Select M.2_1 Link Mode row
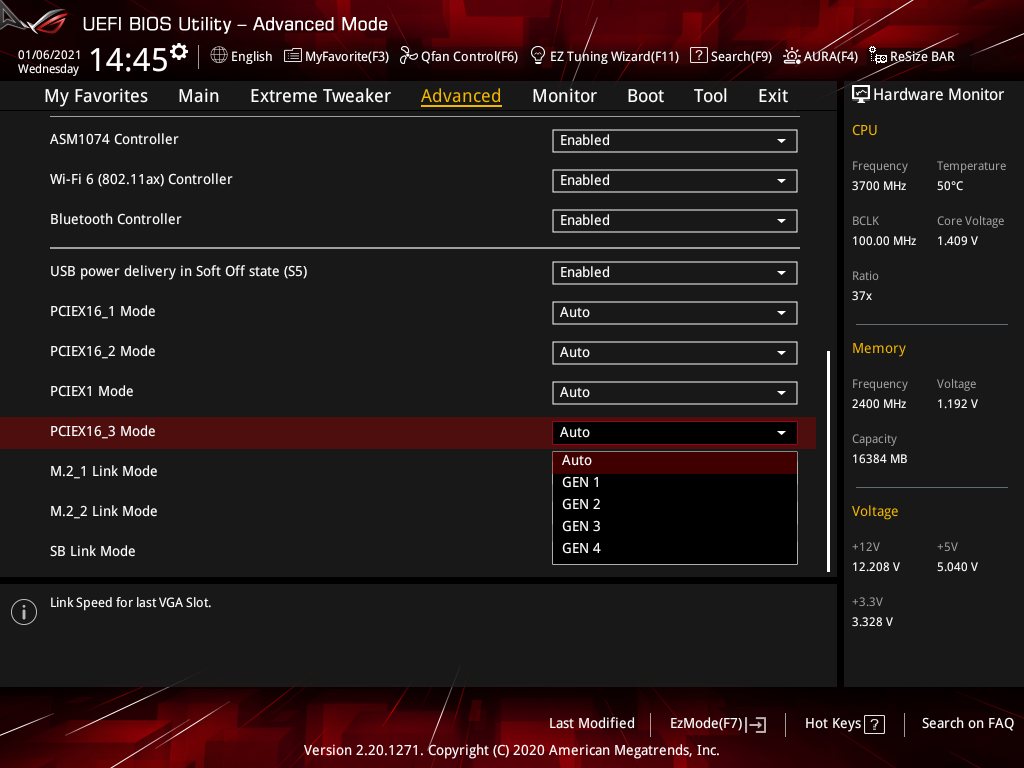 pos(103,472)
